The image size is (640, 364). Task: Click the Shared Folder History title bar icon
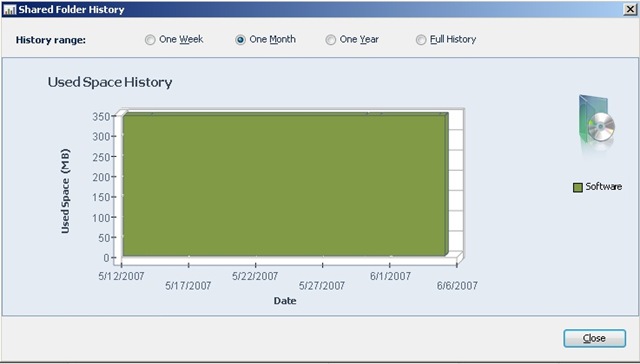point(9,9)
